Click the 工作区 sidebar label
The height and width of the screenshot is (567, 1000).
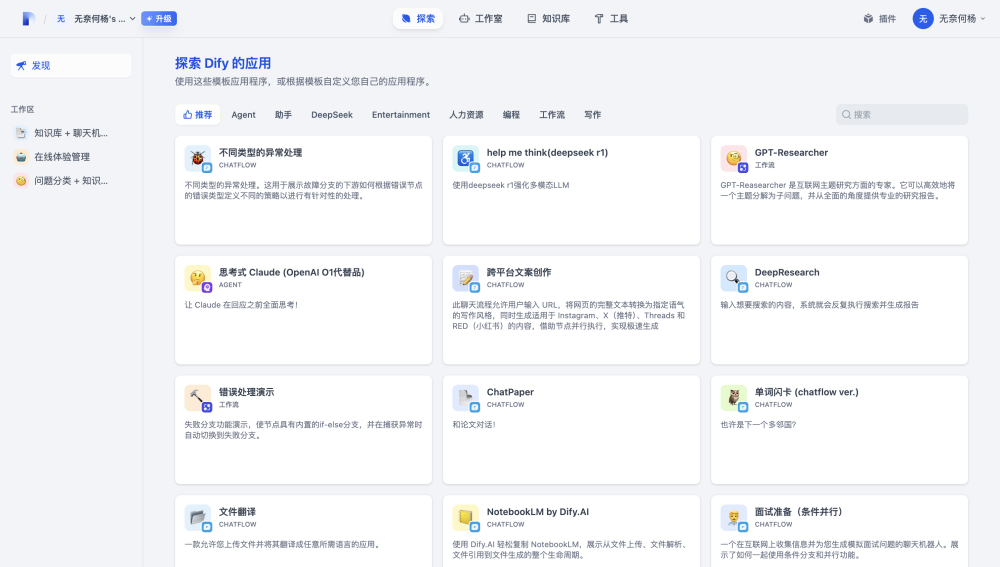tap(22, 110)
